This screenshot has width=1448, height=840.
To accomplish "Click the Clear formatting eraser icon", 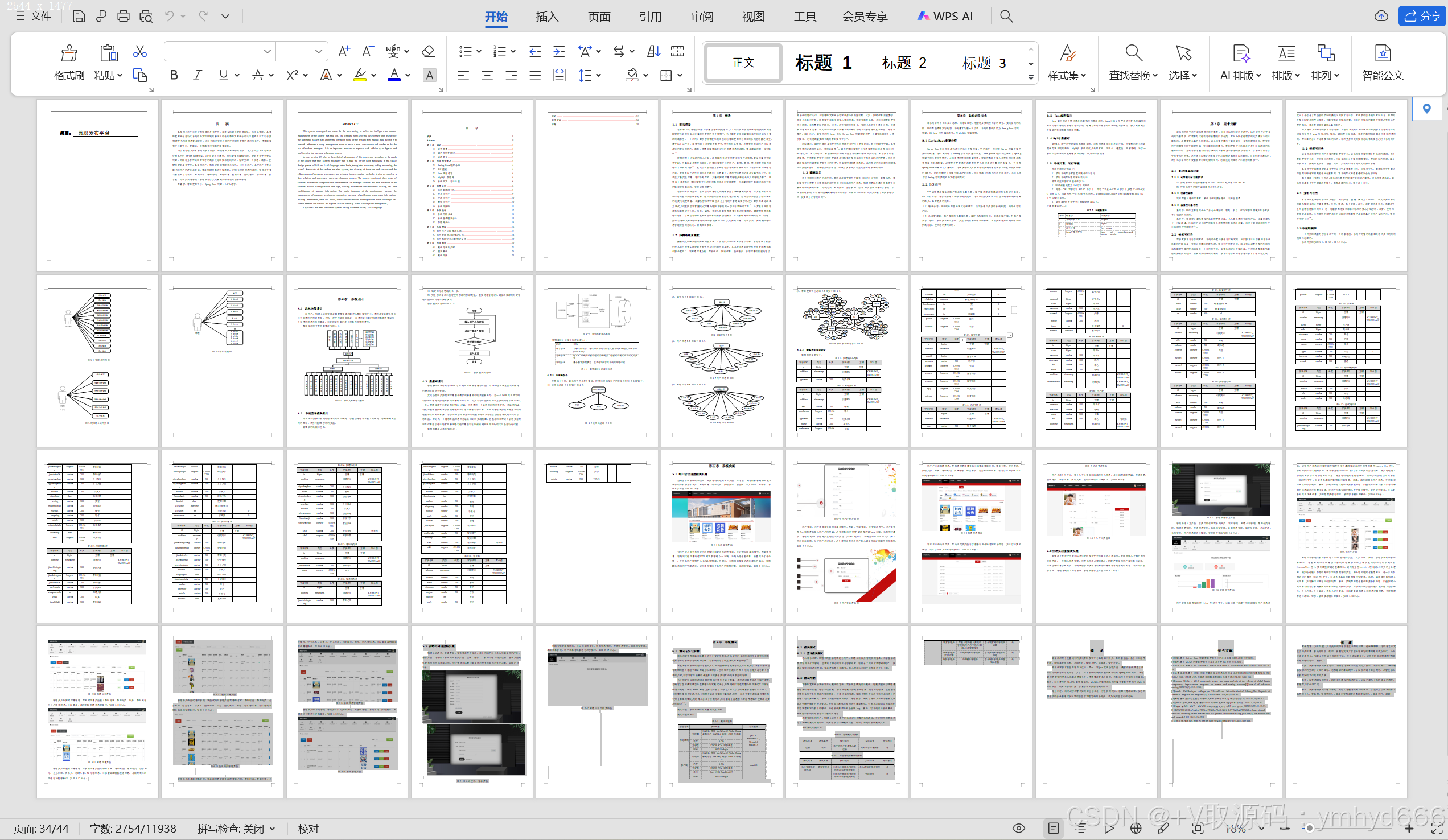I will click(427, 52).
